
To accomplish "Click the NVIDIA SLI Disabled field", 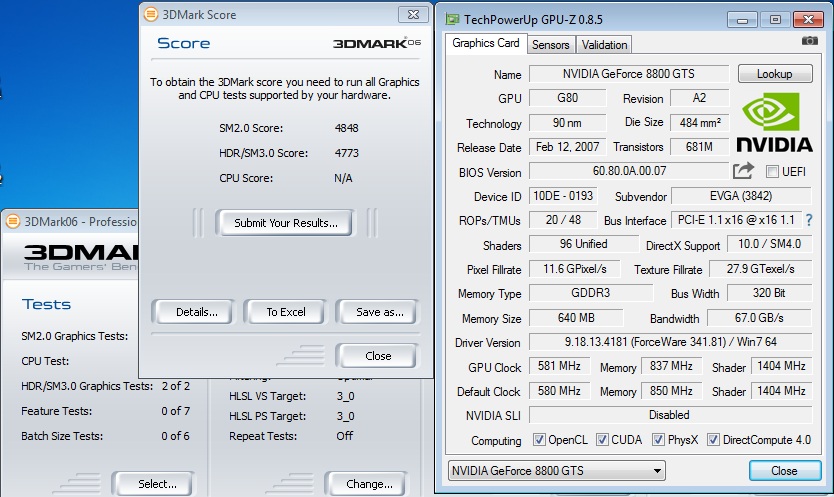I will tap(670, 415).
